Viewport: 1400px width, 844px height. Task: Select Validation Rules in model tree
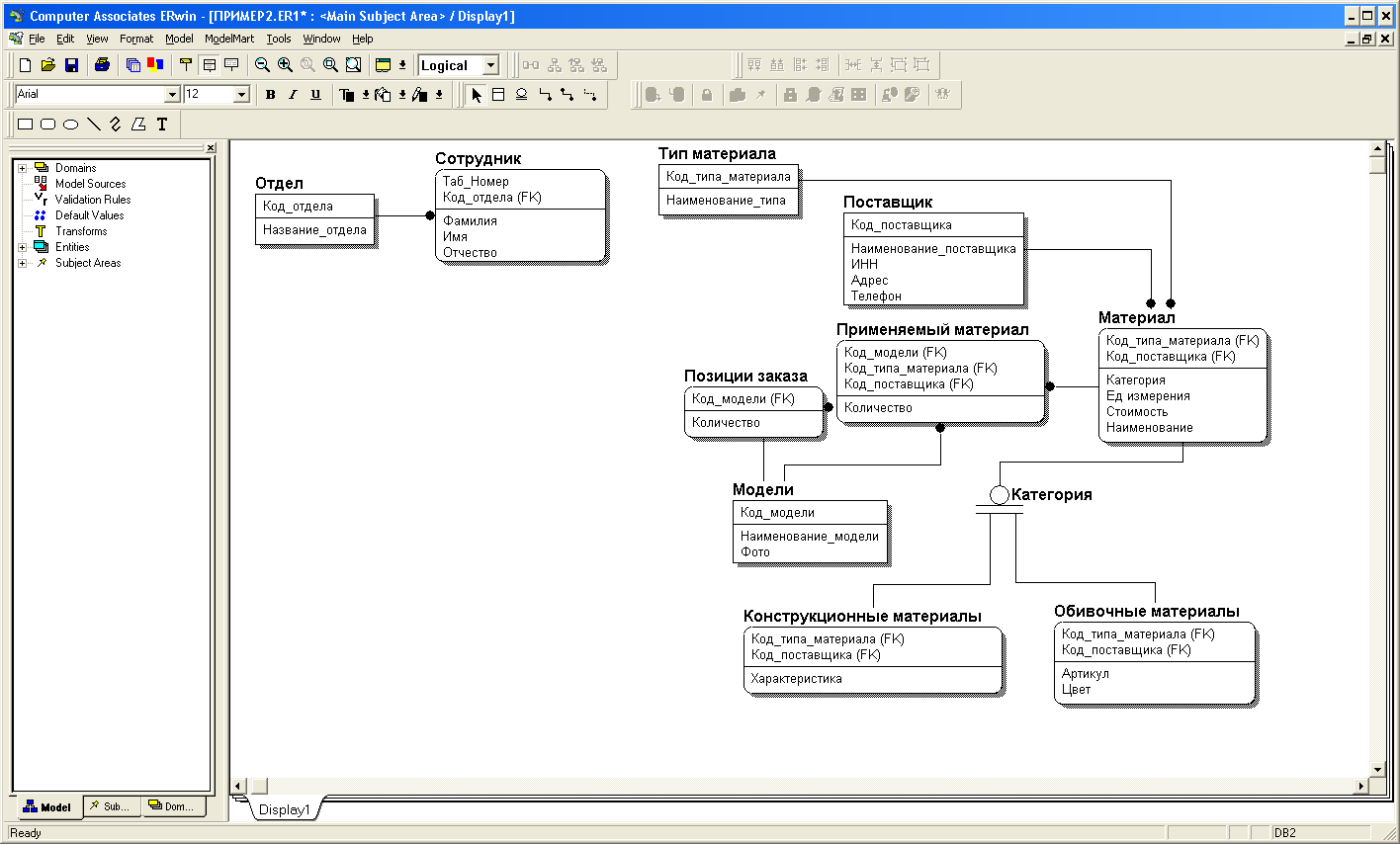[93, 200]
